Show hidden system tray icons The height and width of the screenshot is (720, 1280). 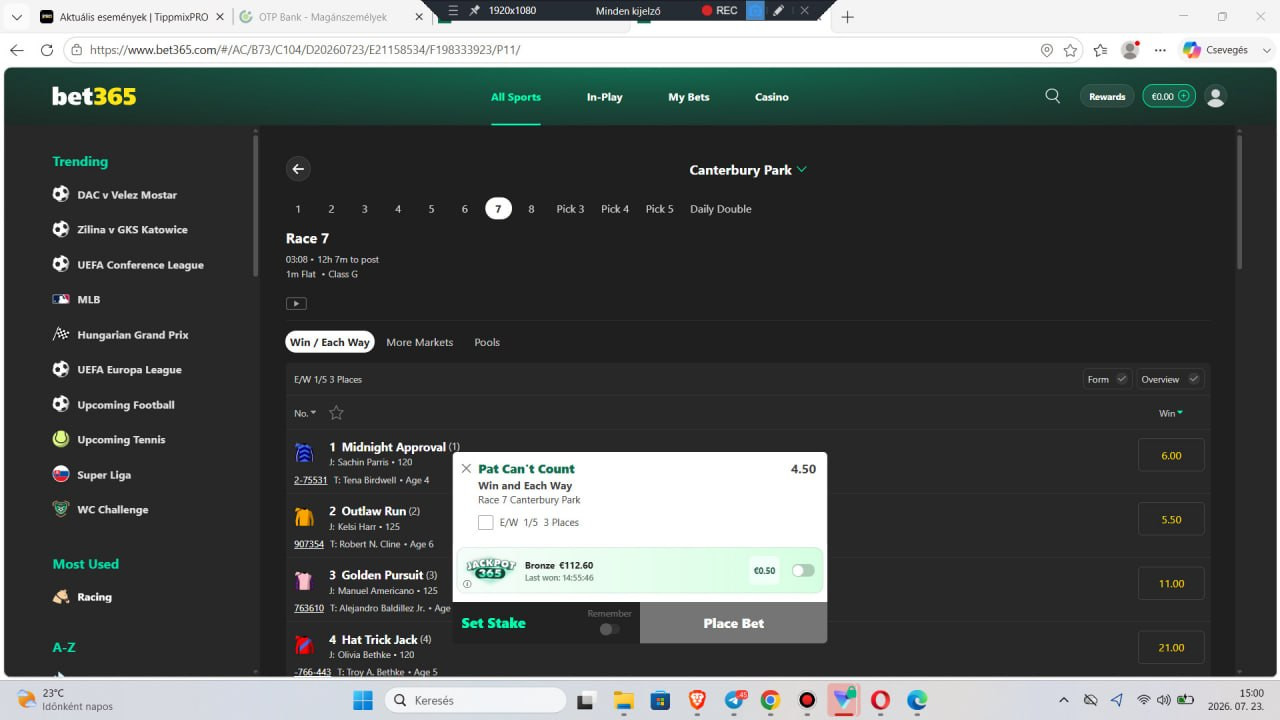[1063, 700]
